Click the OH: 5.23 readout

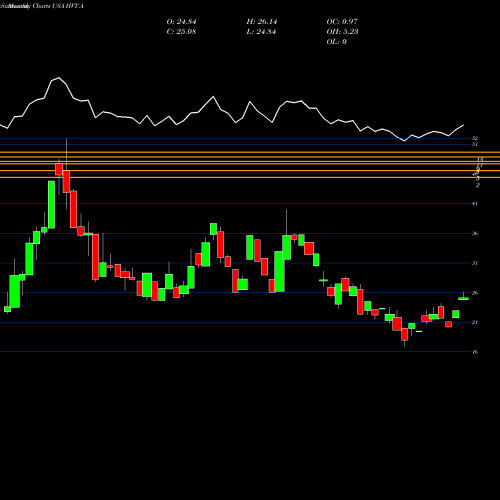coord(342,32)
